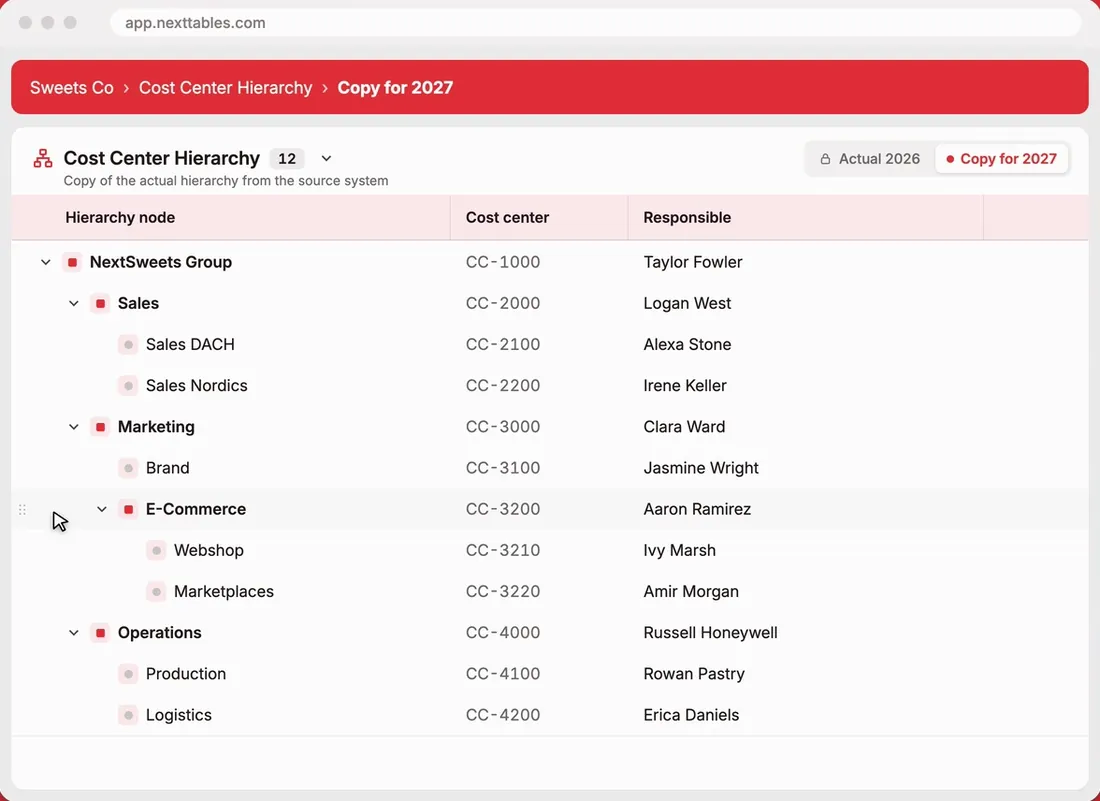Click the CC-4100 cost center cell
The height and width of the screenshot is (801, 1100).
coord(503,674)
